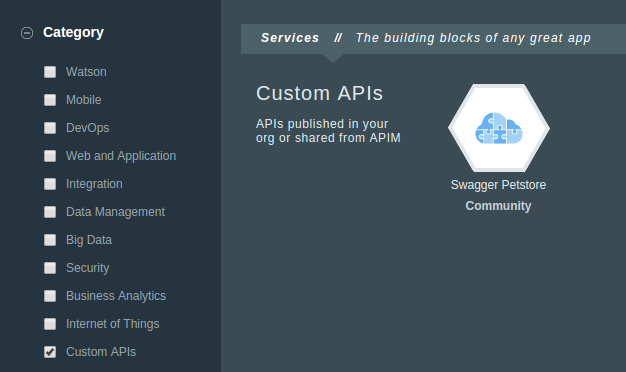This screenshot has height=372, width=626.
Task: Enable the DevOps category filter
Action: (50, 128)
